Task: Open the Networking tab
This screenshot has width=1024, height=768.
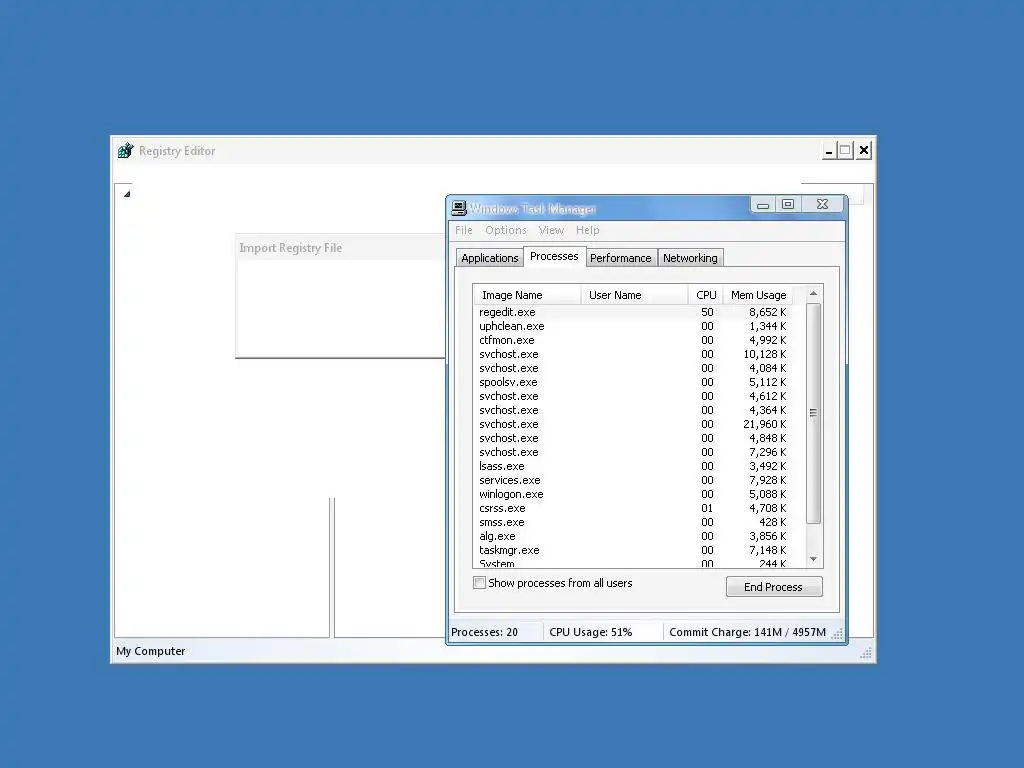Action: pyautogui.click(x=690, y=258)
